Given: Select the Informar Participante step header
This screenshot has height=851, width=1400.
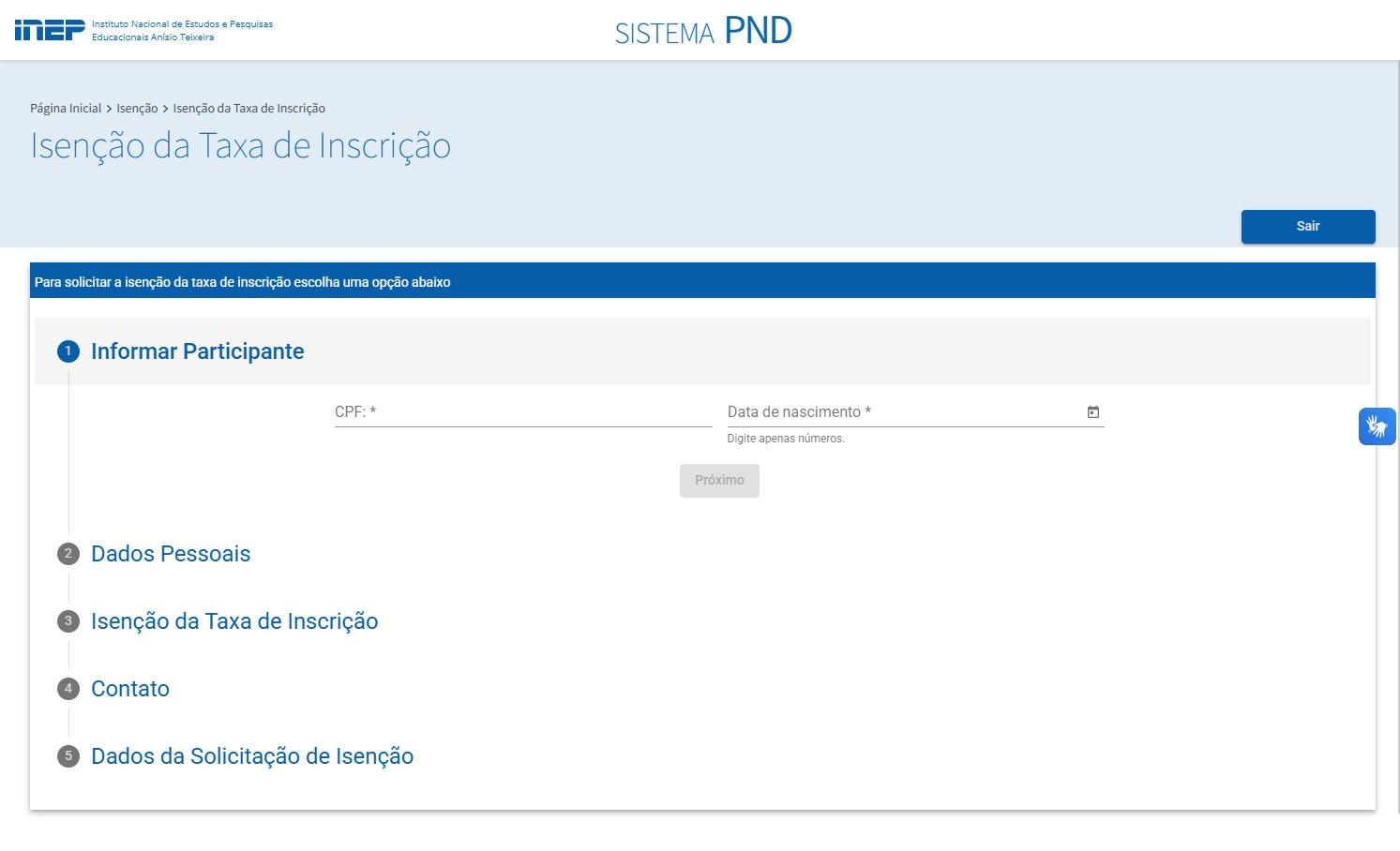Looking at the screenshot, I should coord(198,351).
